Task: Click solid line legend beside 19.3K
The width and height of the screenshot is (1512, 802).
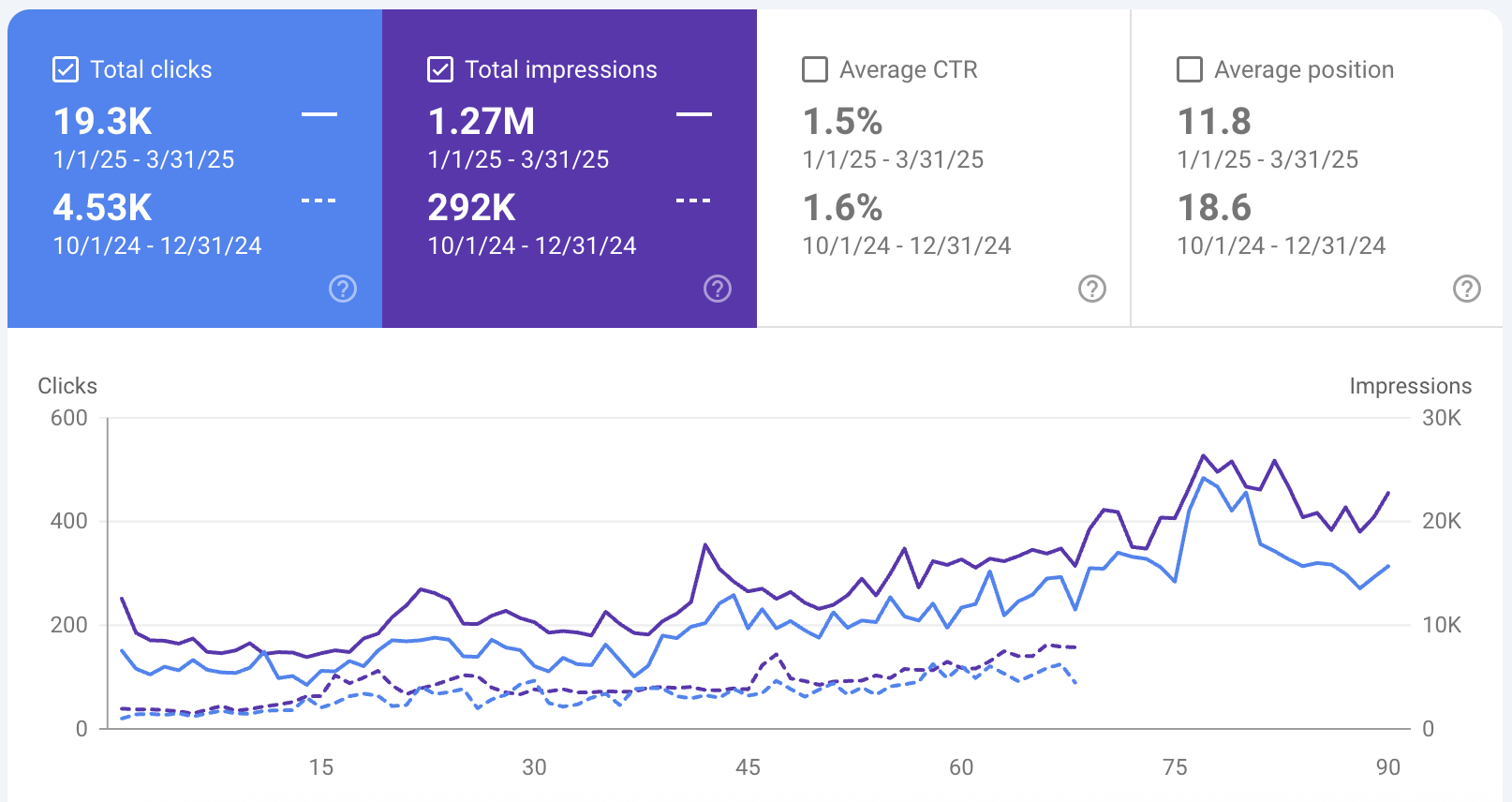Action: pos(319,114)
